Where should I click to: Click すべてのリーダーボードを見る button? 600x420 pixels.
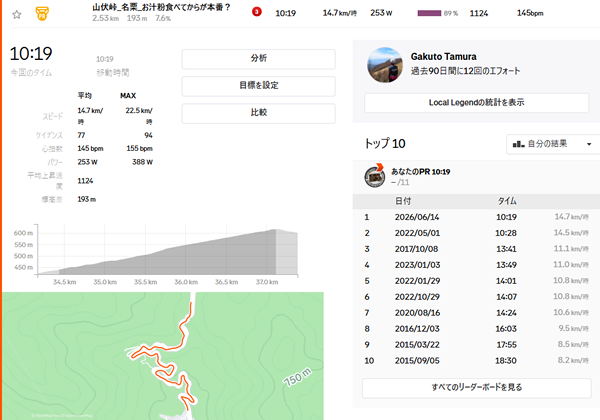(x=476, y=387)
